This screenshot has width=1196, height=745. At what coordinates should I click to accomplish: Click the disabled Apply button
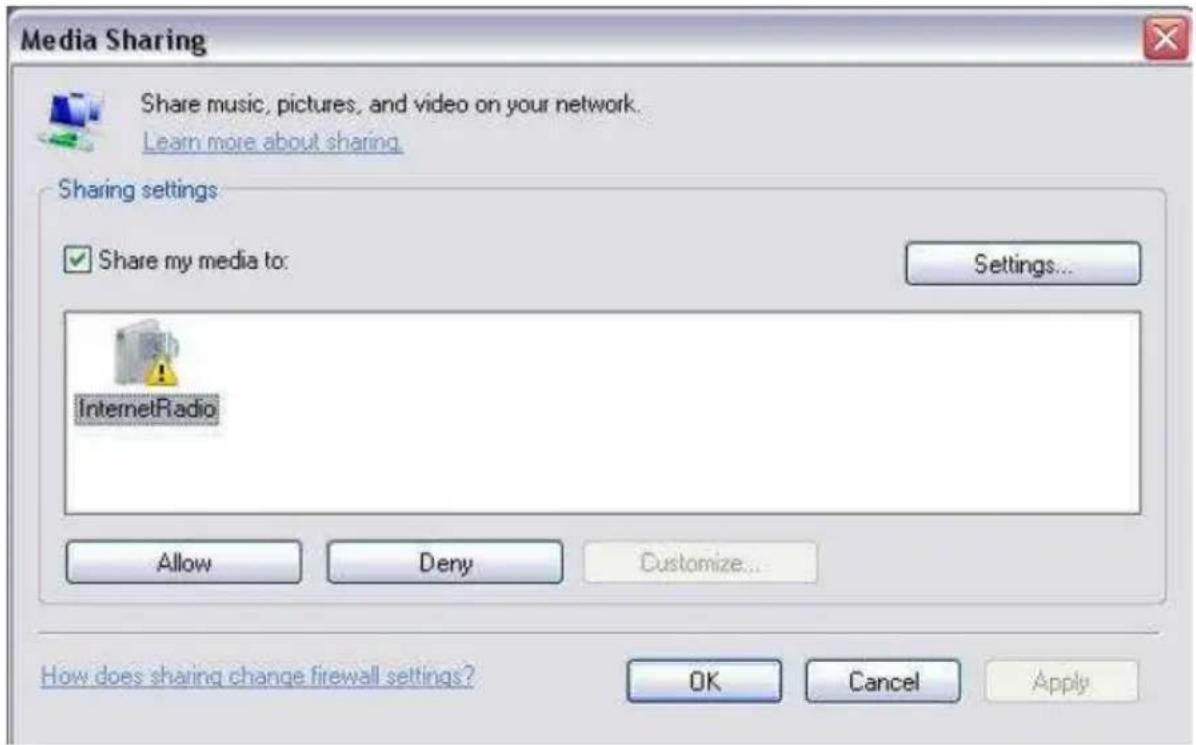[1061, 681]
